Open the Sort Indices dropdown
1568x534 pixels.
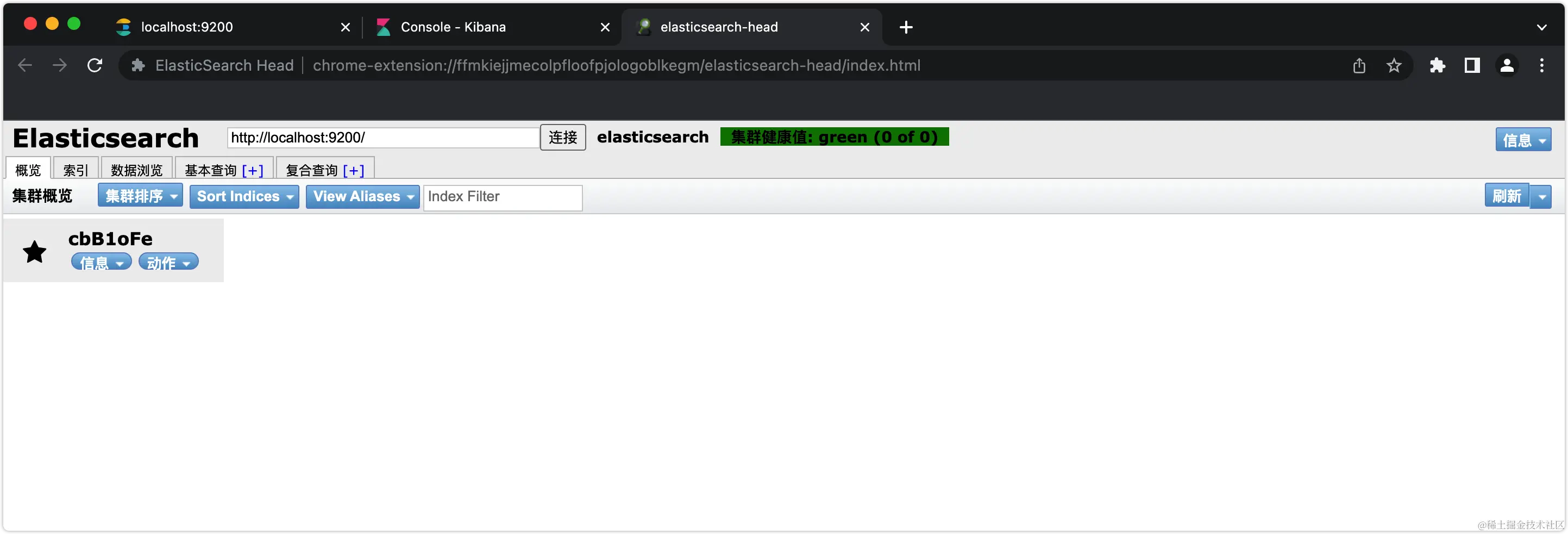coord(244,196)
